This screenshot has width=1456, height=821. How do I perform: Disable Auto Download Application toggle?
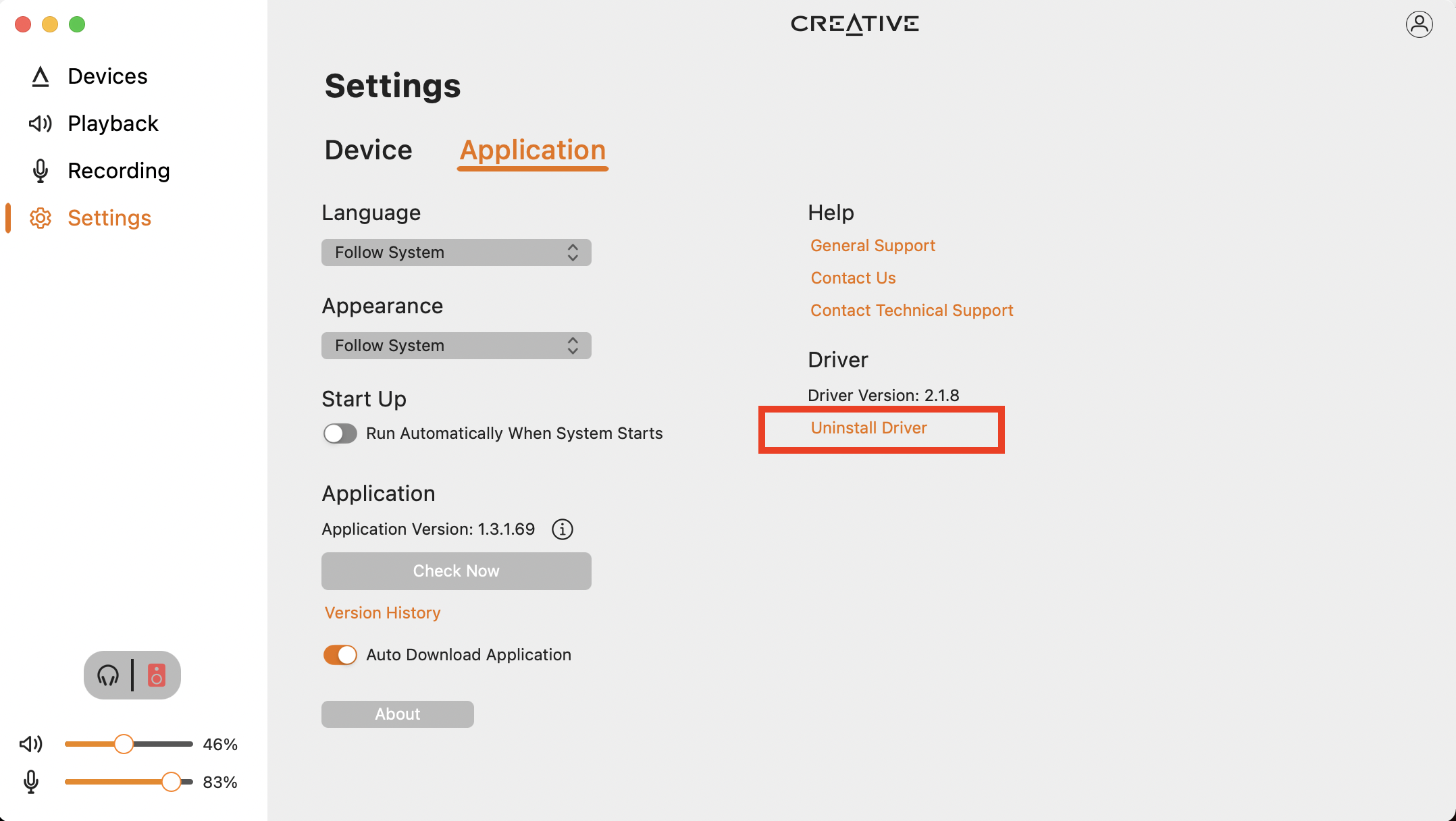[x=340, y=655]
